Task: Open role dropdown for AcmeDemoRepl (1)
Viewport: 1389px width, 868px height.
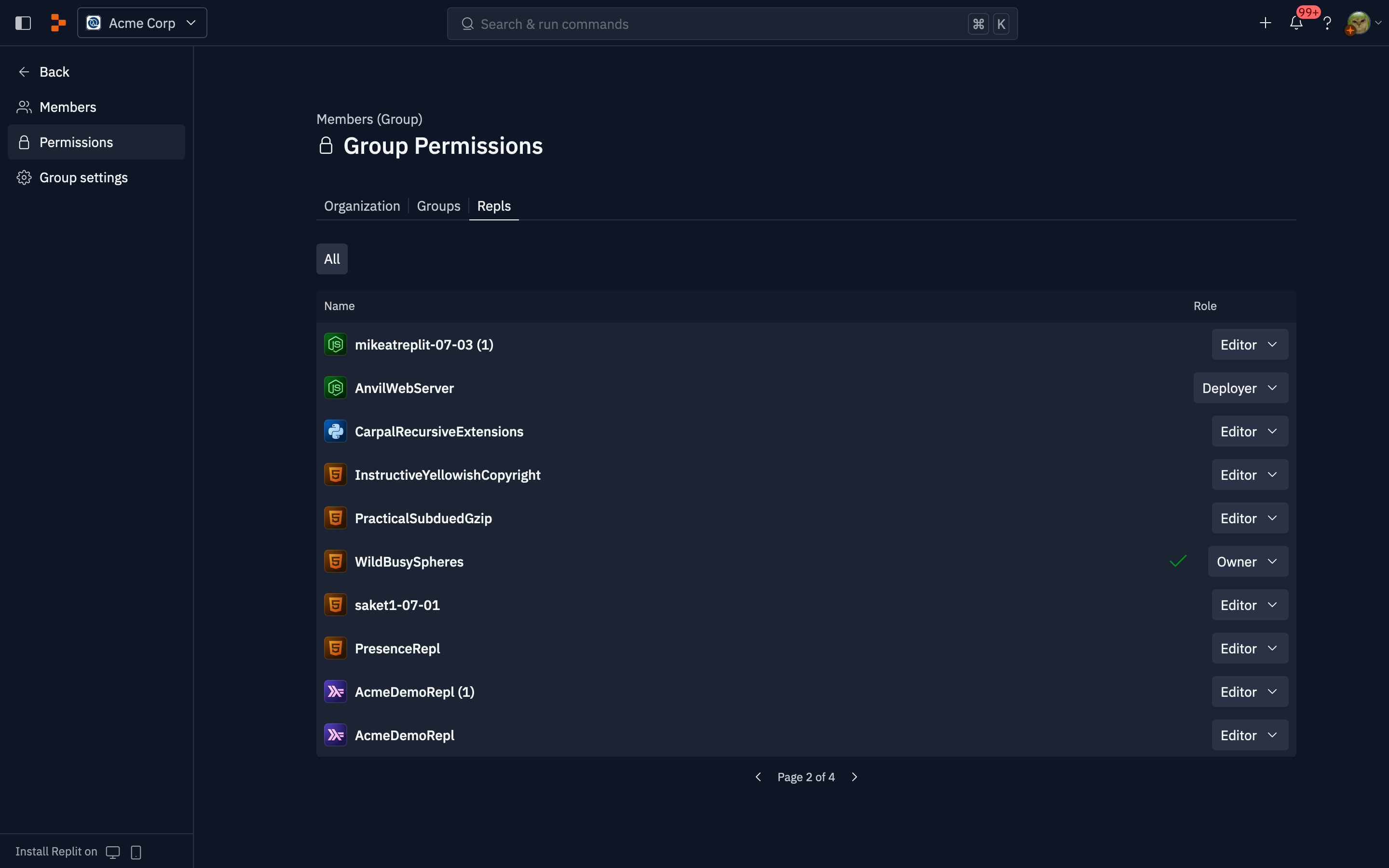Action: (1250, 692)
